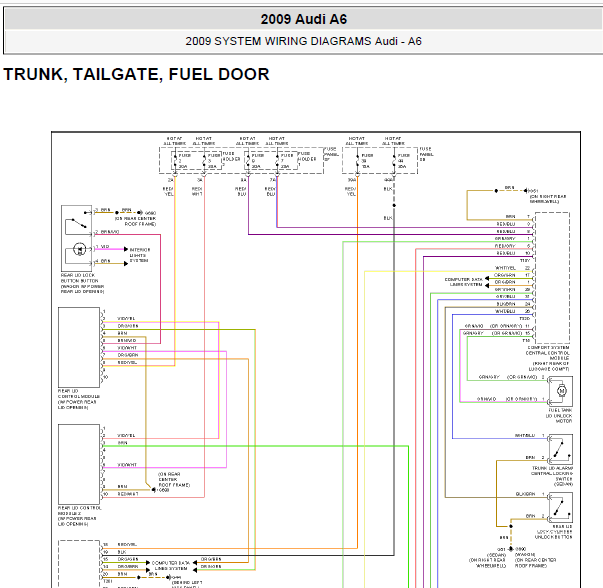Click "HOT AT ALL TIMES" above Fuse 39
The width and height of the screenshot is (603, 588).
[x=356, y=141]
